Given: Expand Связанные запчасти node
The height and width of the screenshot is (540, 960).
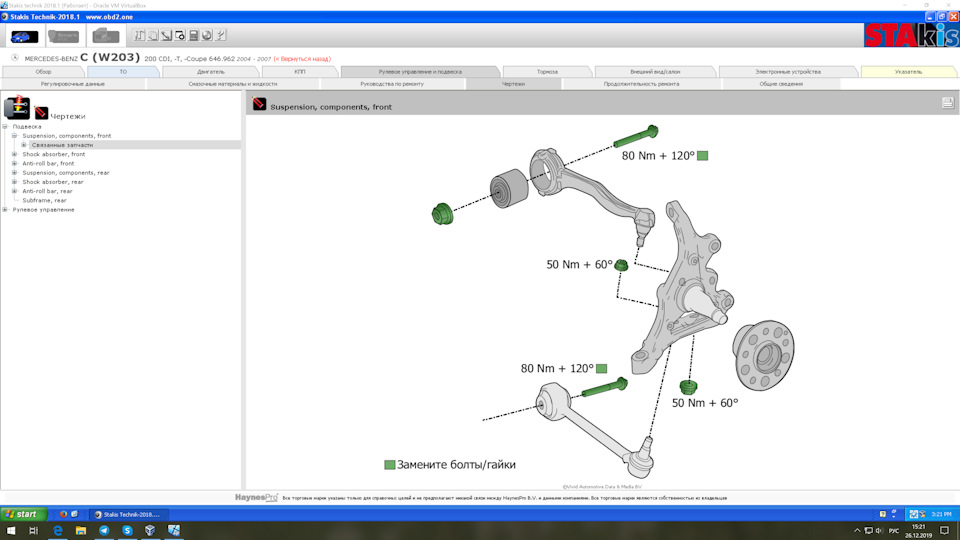Looking at the screenshot, I should pyautogui.click(x=24, y=145).
